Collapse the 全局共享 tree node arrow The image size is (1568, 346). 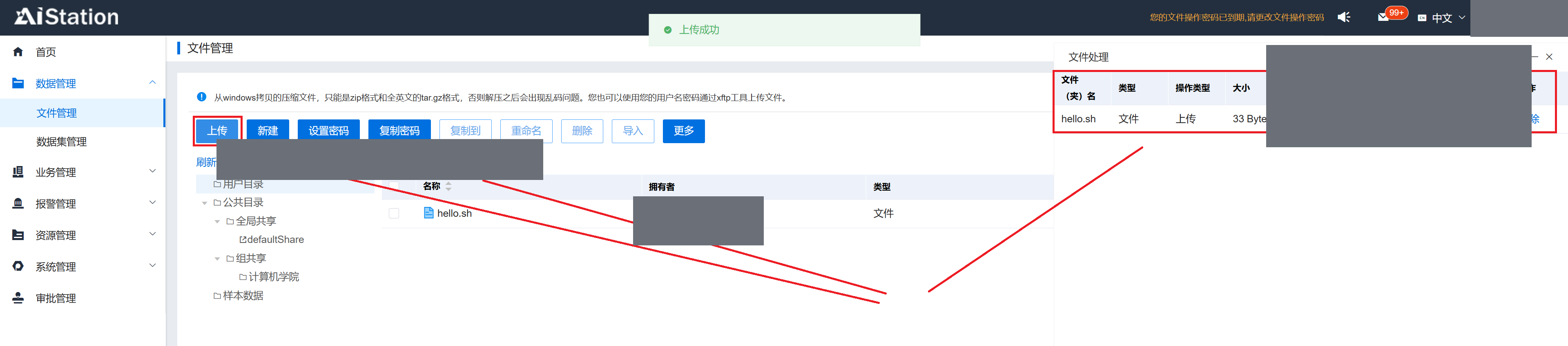tap(217, 222)
